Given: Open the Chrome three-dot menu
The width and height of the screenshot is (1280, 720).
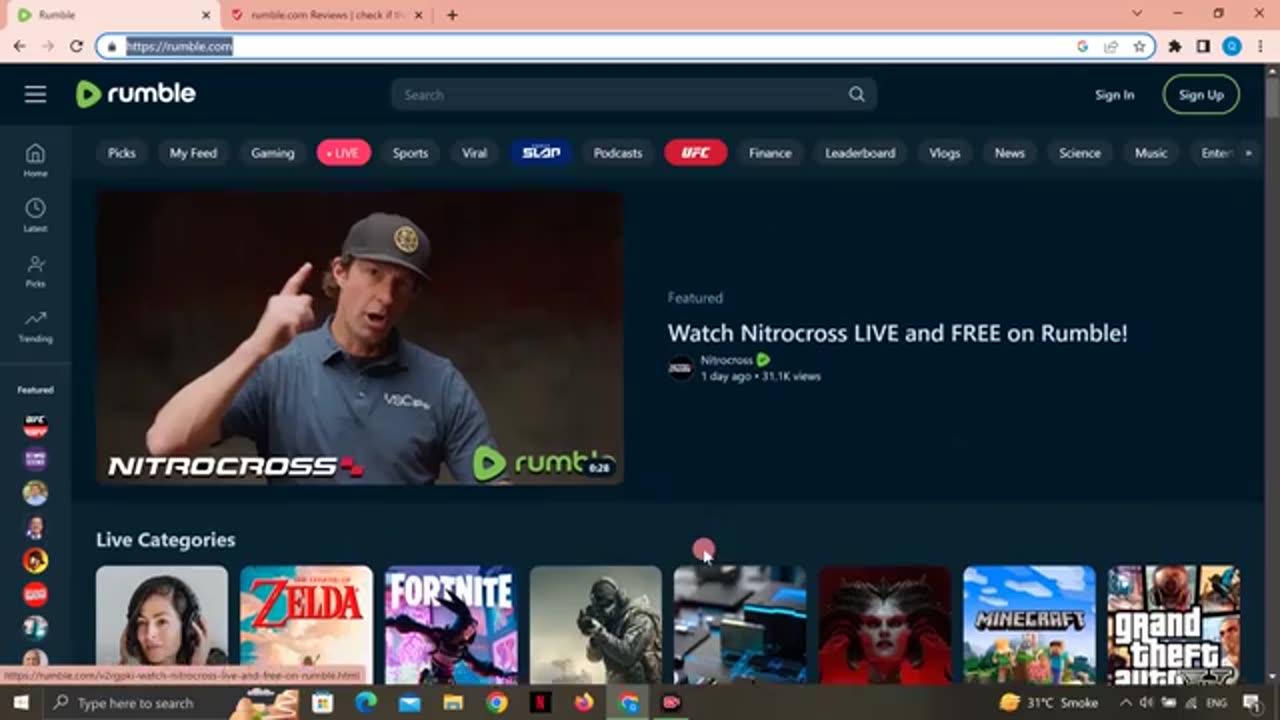Looking at the screenshot, I should pos(1259,46).
